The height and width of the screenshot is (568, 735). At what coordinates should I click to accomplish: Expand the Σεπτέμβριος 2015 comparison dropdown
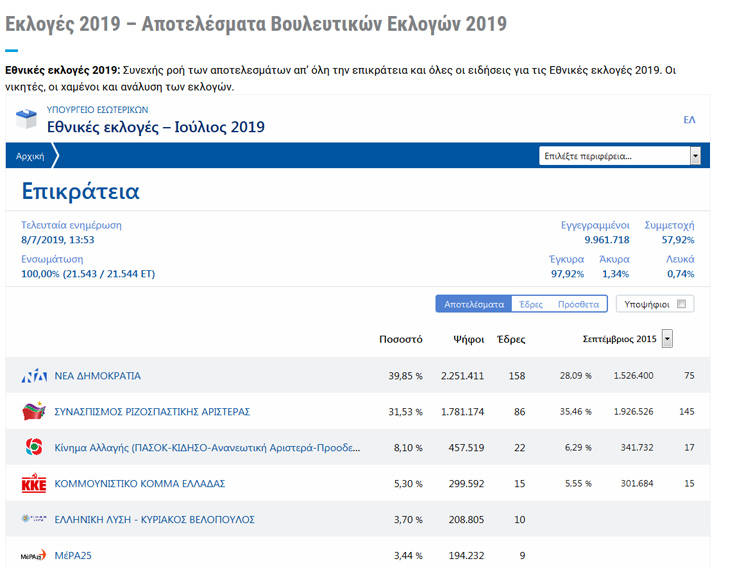point(667,339)
